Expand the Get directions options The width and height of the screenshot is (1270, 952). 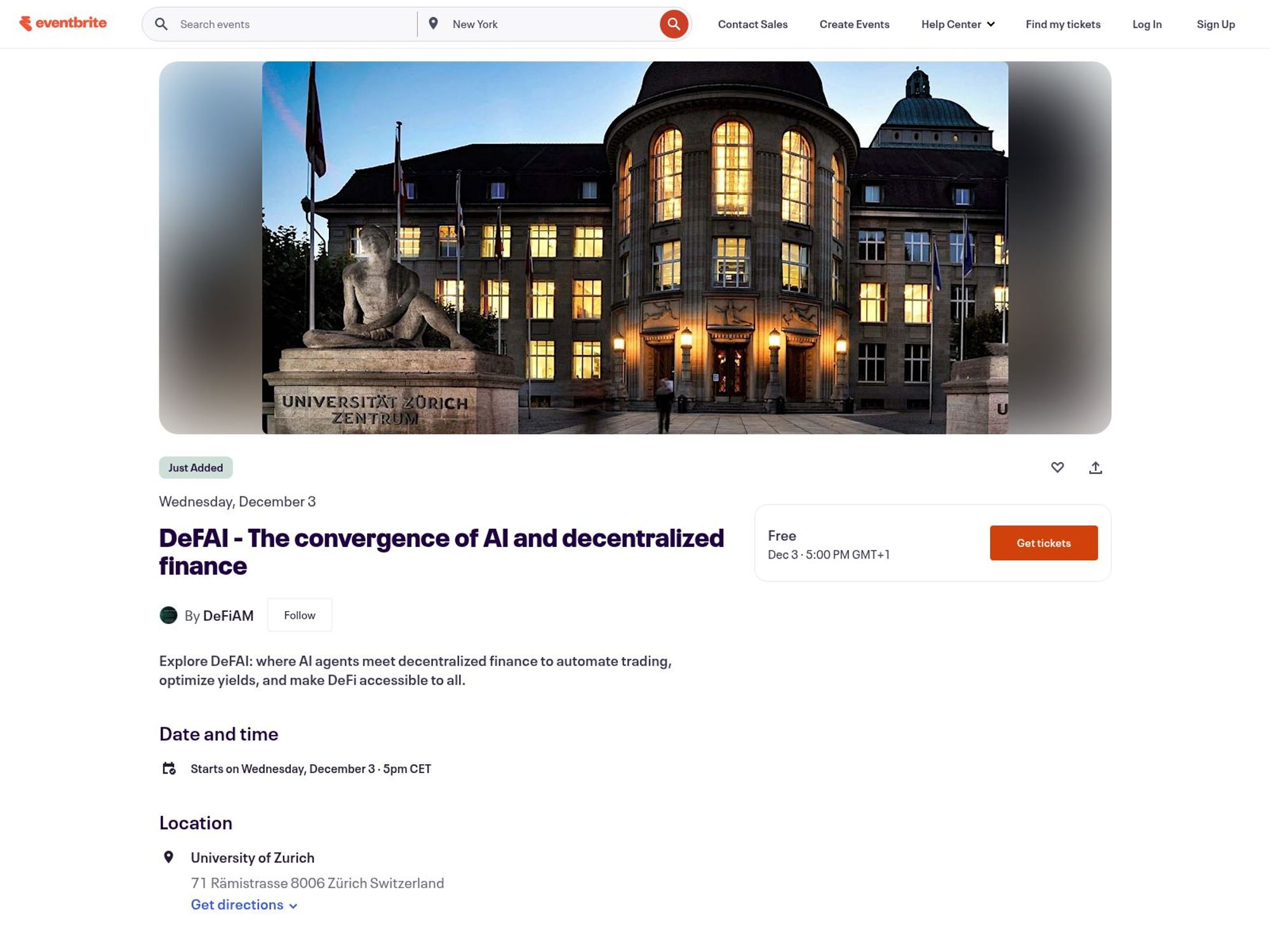(x=244, y=904)
